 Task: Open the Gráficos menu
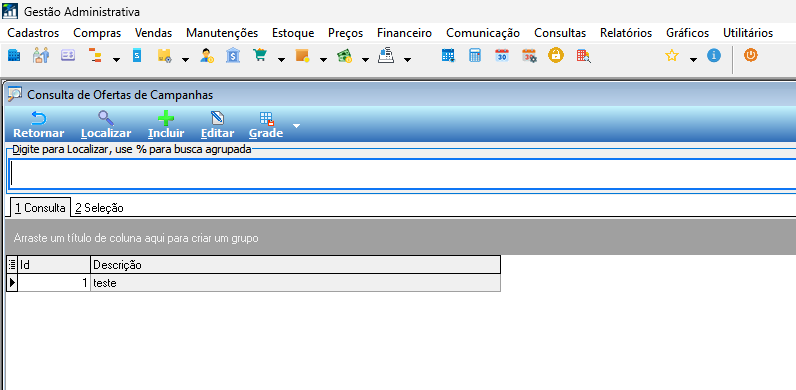pos(687,33)
